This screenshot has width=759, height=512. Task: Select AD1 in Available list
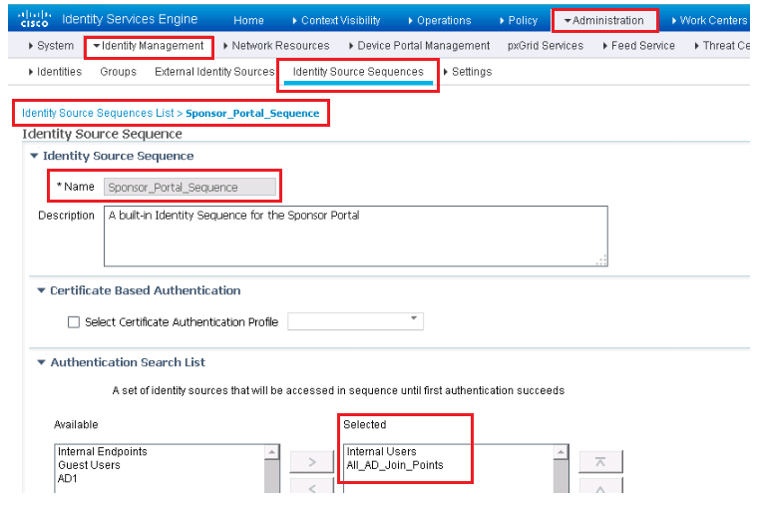click(x=67, y=479)
